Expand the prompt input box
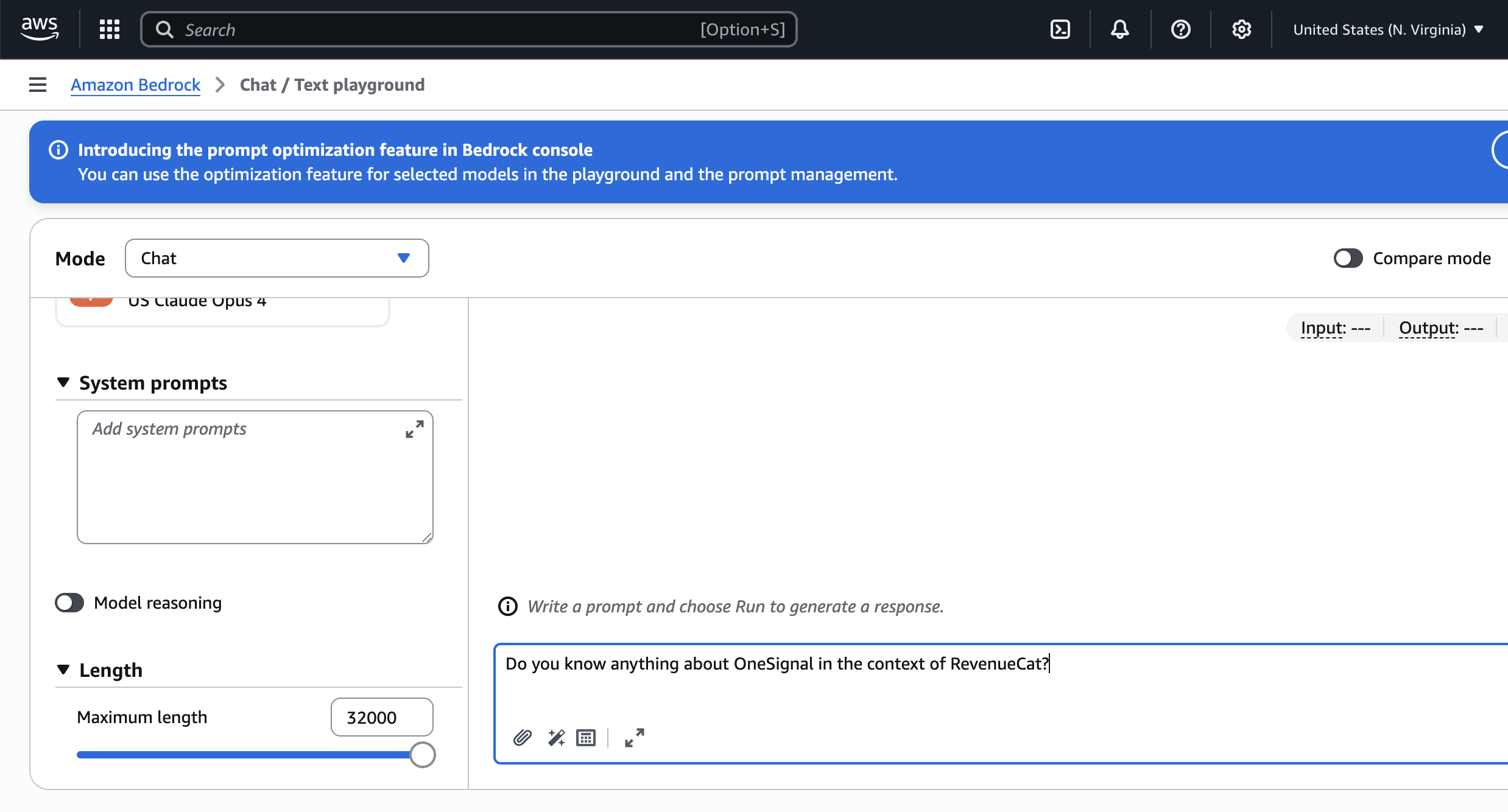This screenshot has width=1508, height=812. coord(635,738)
